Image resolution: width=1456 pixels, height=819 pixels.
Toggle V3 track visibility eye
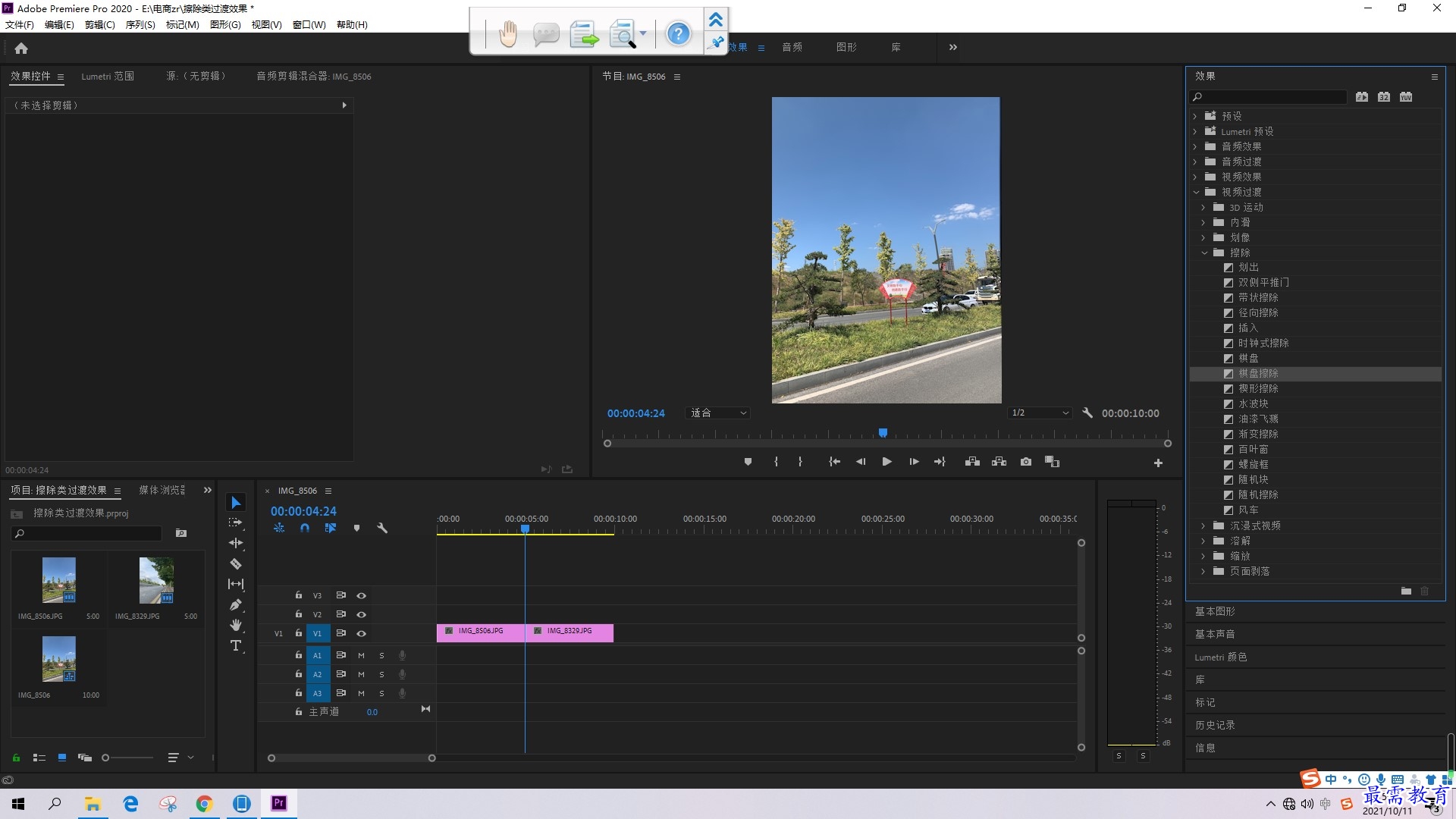pyautogui.click(x=362, y=595)
